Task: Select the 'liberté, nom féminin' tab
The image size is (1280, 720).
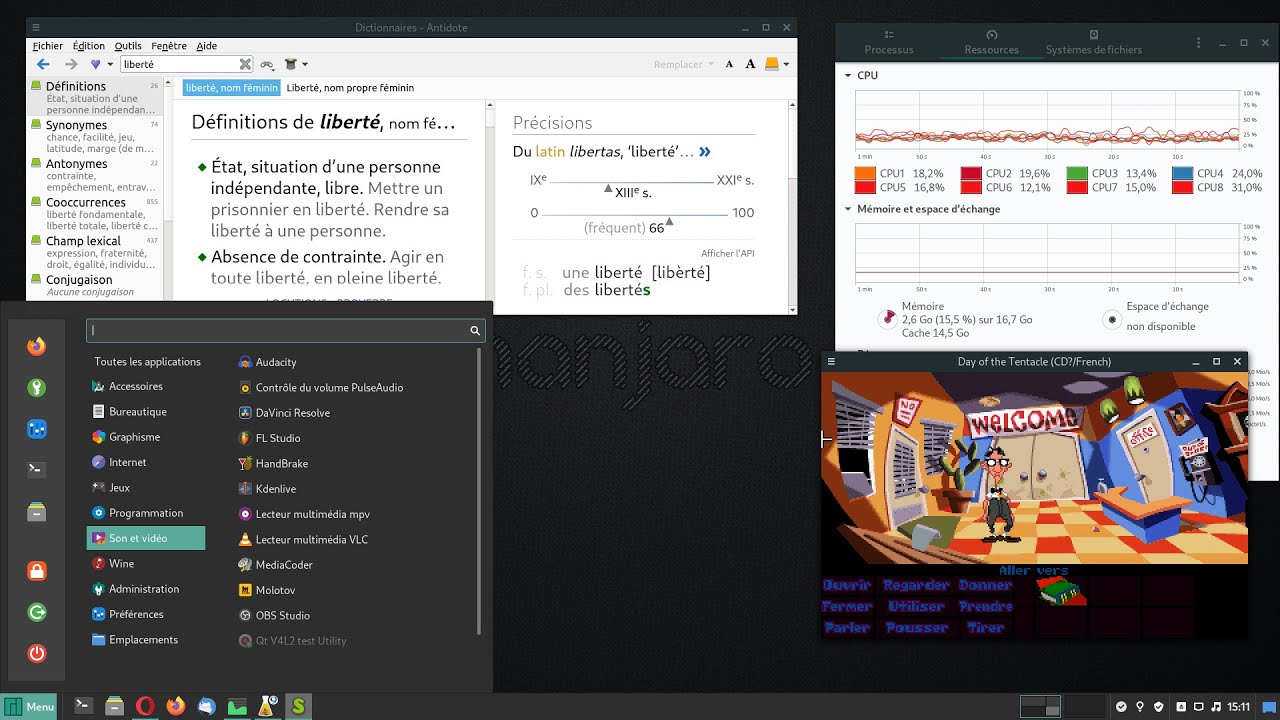Action: [231, 88]
